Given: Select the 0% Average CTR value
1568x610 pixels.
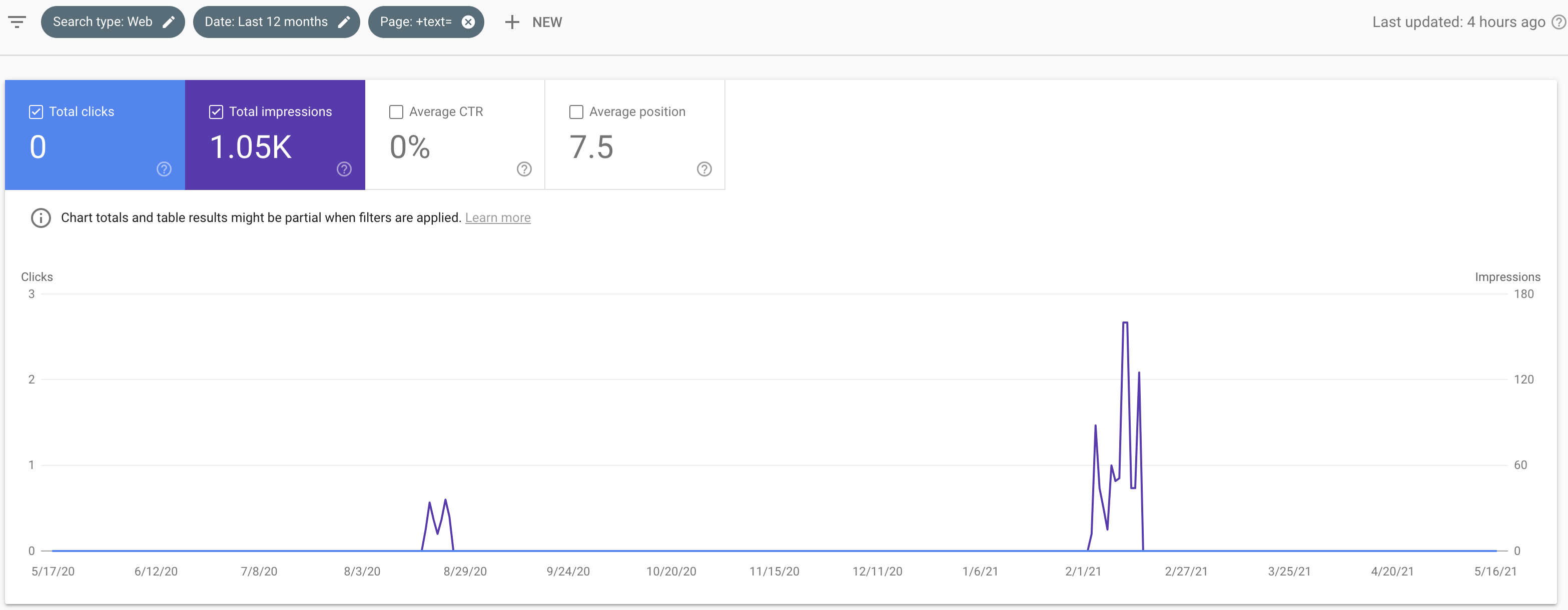Looking at the screenshot, I should tap(410, 147).
